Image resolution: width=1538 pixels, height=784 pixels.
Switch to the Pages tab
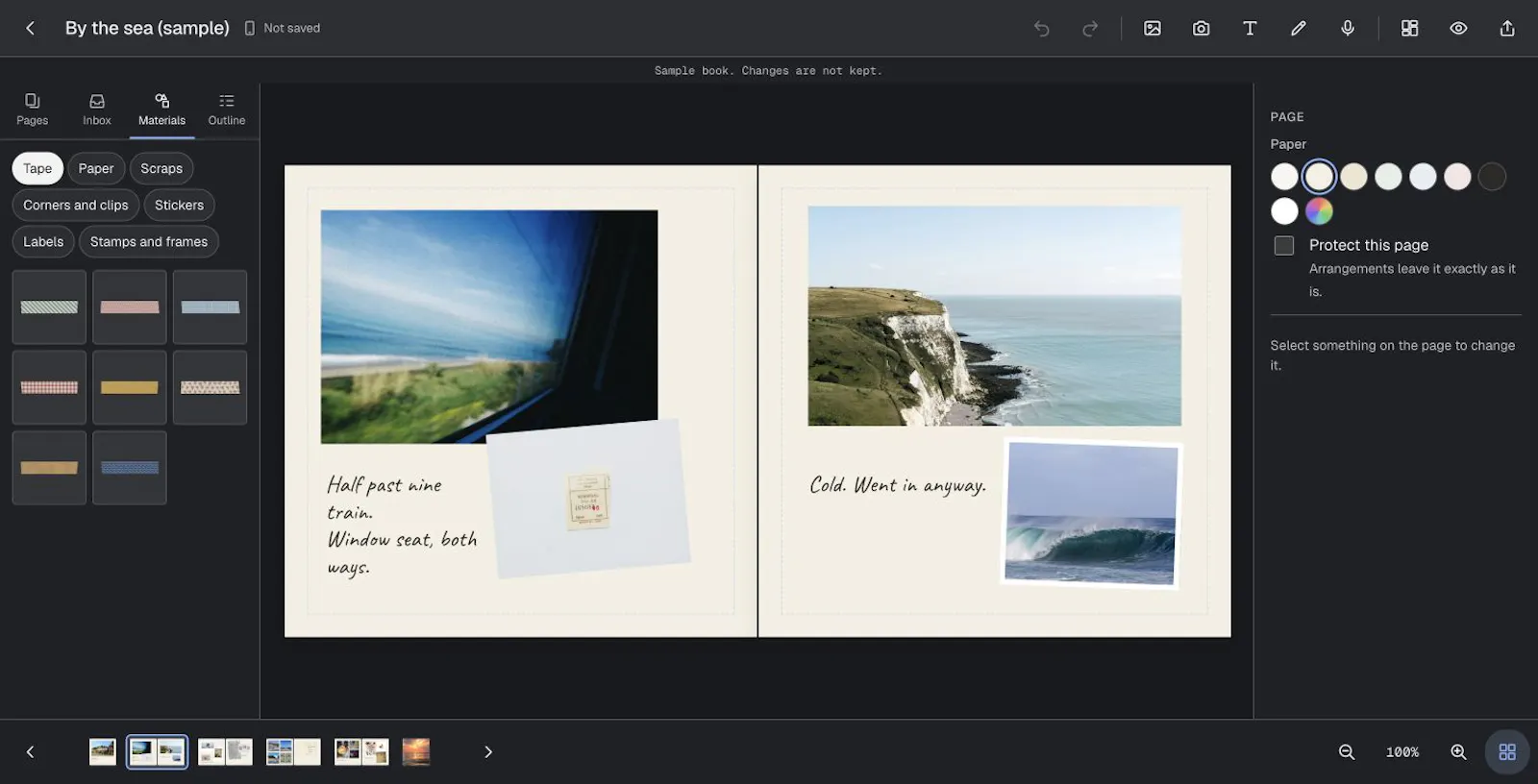point(32,110)
